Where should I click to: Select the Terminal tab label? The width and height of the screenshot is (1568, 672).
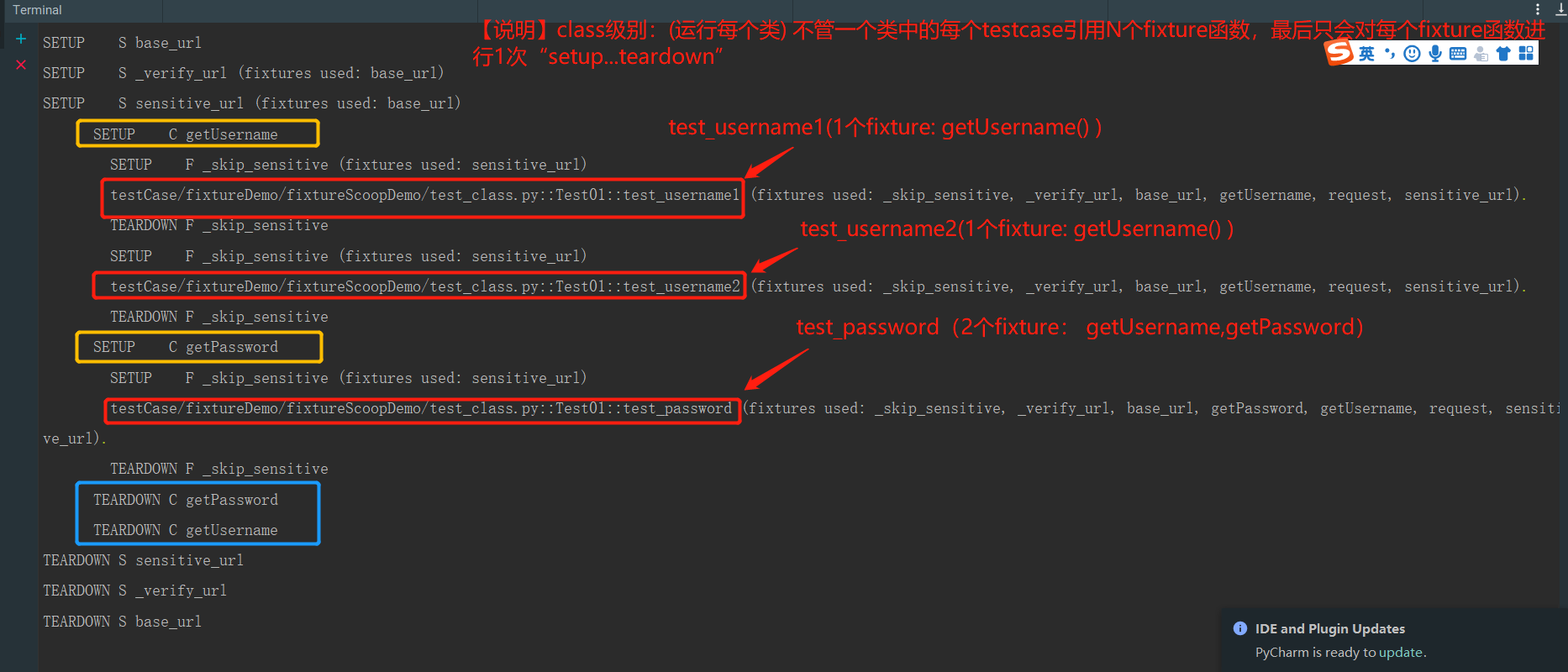[37, 10]
